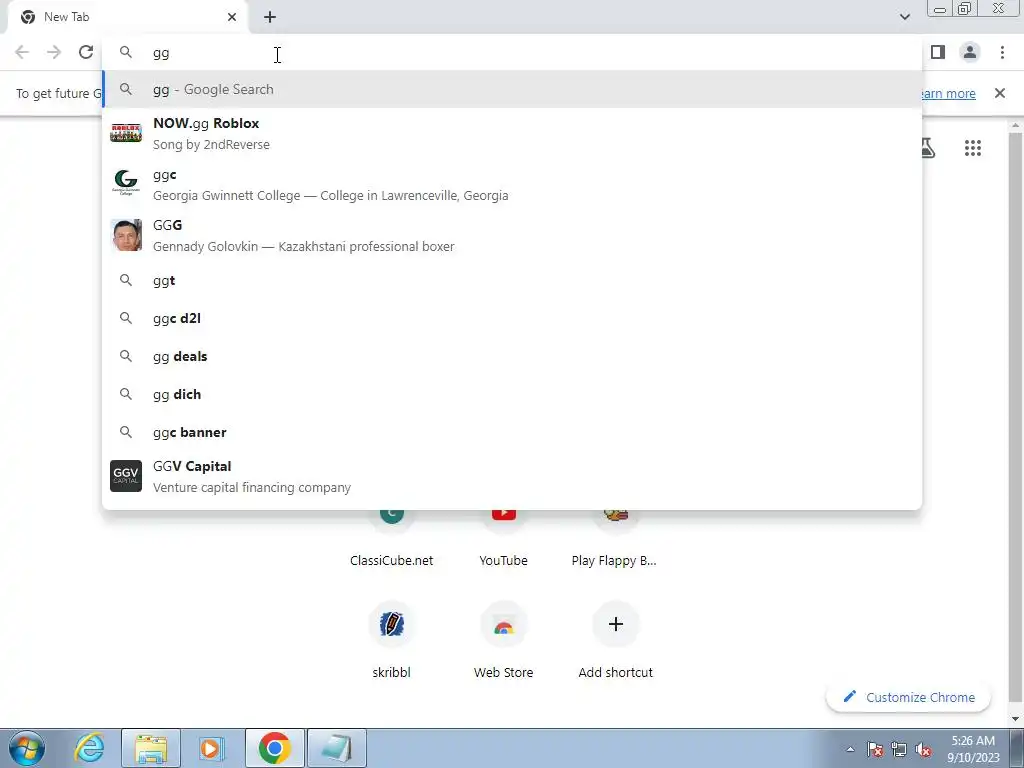Click the page vertical scrollbar
The width and height of the screenshot is (1024, 768).
click(1015, 418)
